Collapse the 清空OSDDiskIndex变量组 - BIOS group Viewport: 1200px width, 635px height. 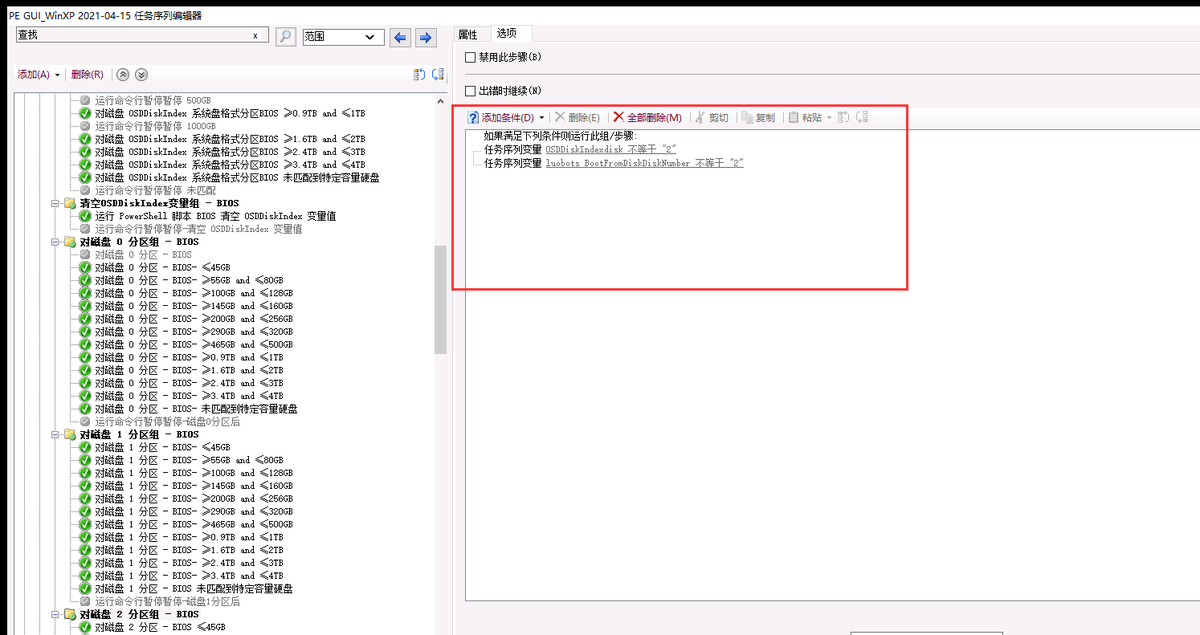point(56,203)
